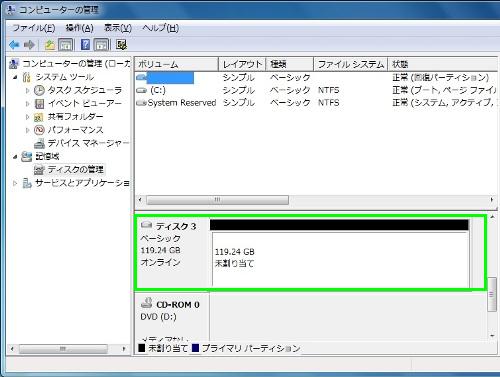Image resolution: width=500 pixels, height=377 pixels.
Task: Toggle the Show/Hide Console Tree icon
Action: [x=66, y=45]
